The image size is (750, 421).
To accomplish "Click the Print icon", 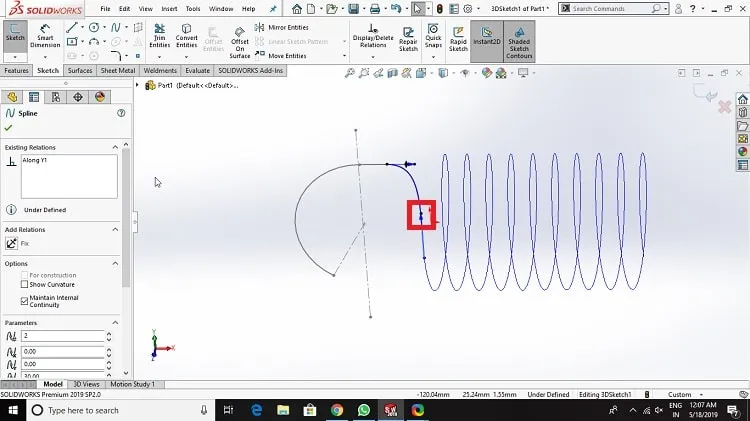I will [x=375, y=9].
